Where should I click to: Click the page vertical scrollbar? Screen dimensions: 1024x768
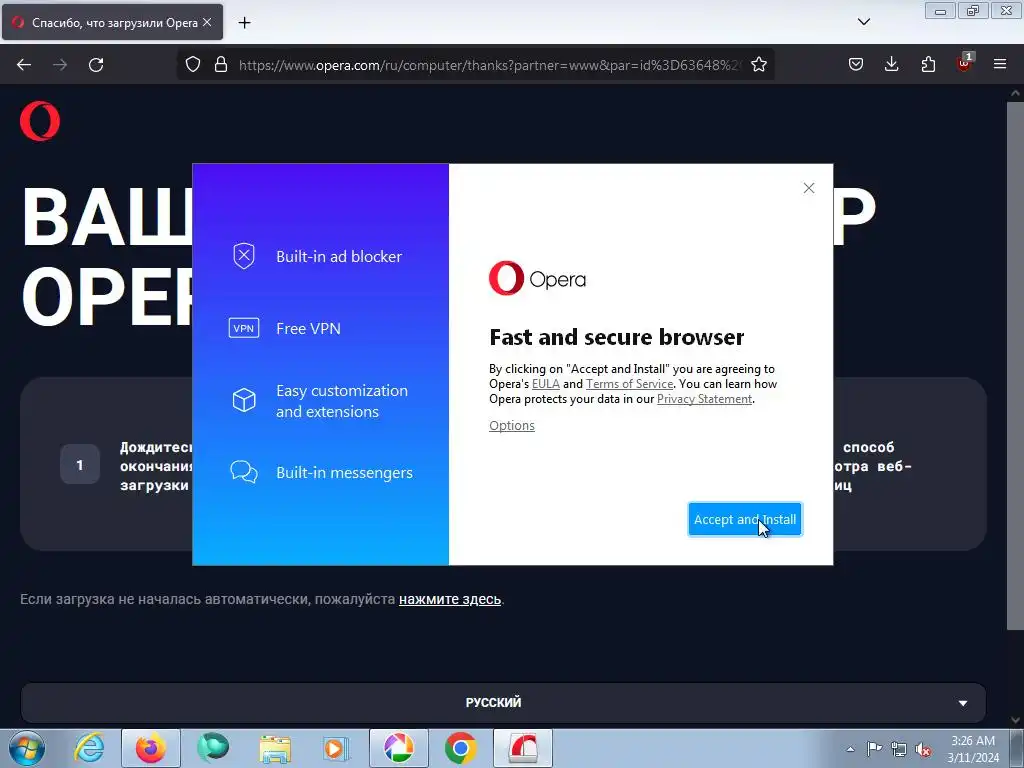click(x=1015, y=366)
